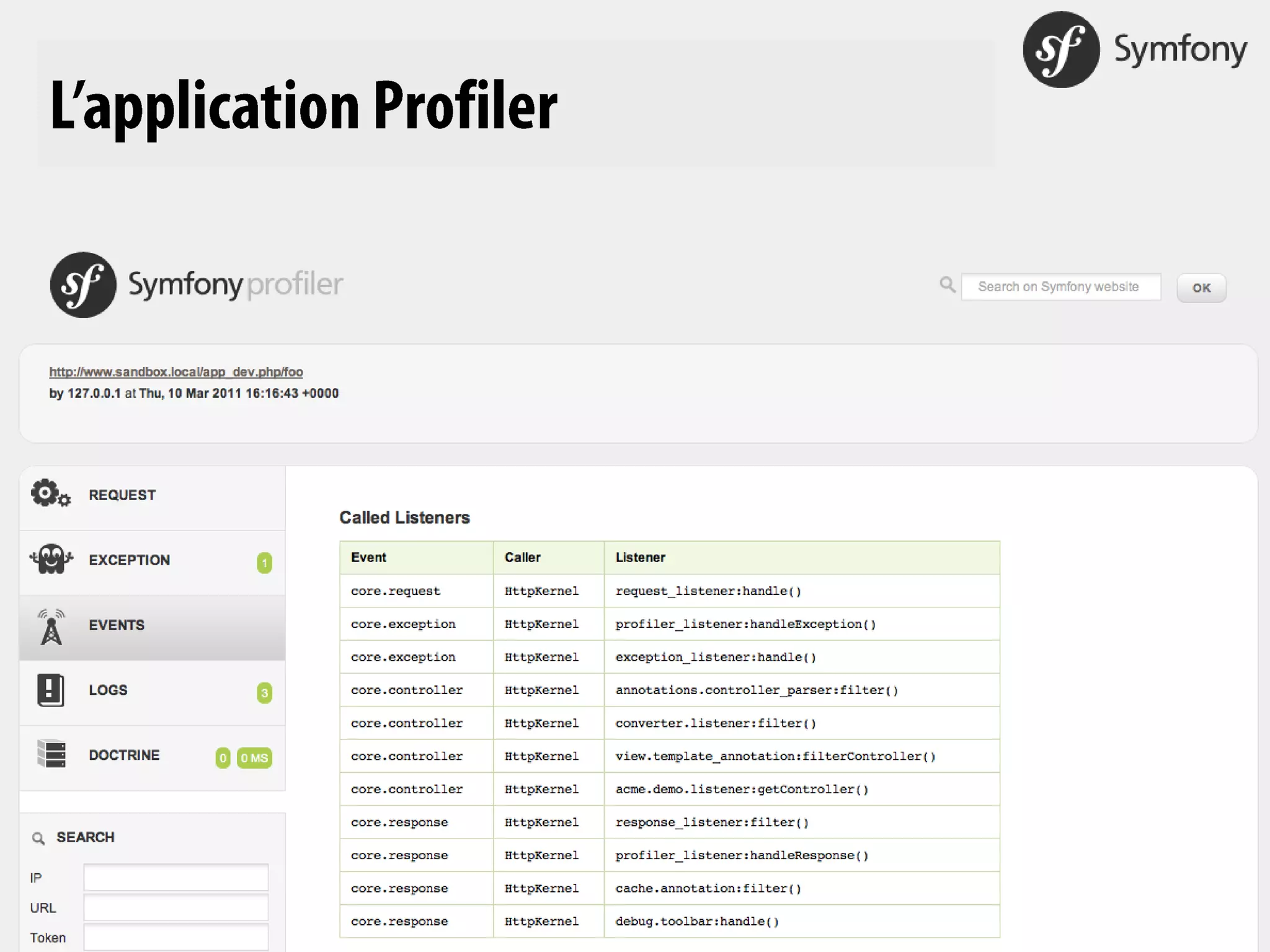Click the magnifier icon beside website search
The height and width of the screenshot is (952, 1270).
[947, 285]
